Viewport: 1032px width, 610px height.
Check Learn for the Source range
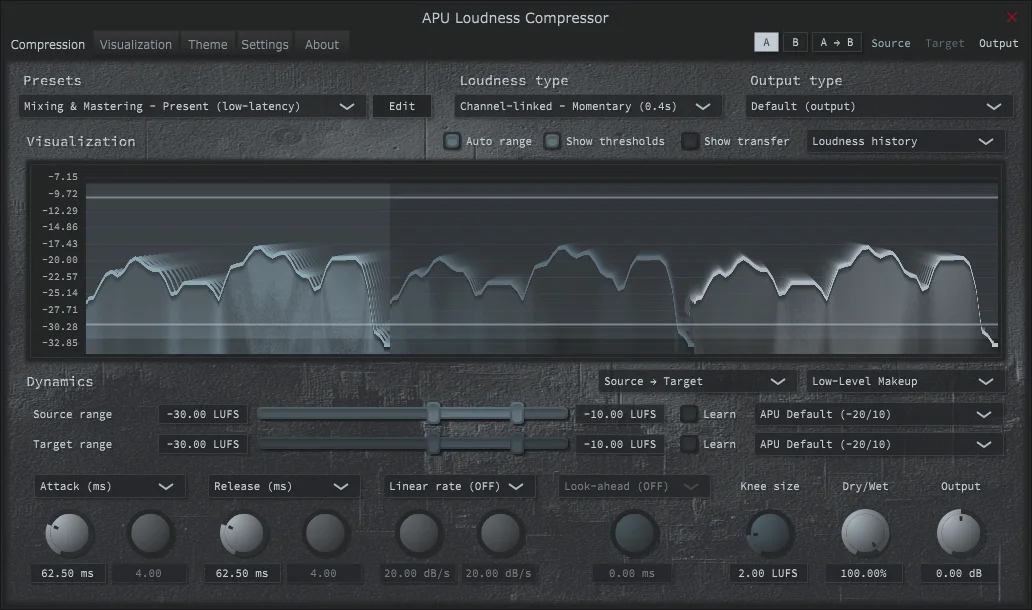click(688, 414)
